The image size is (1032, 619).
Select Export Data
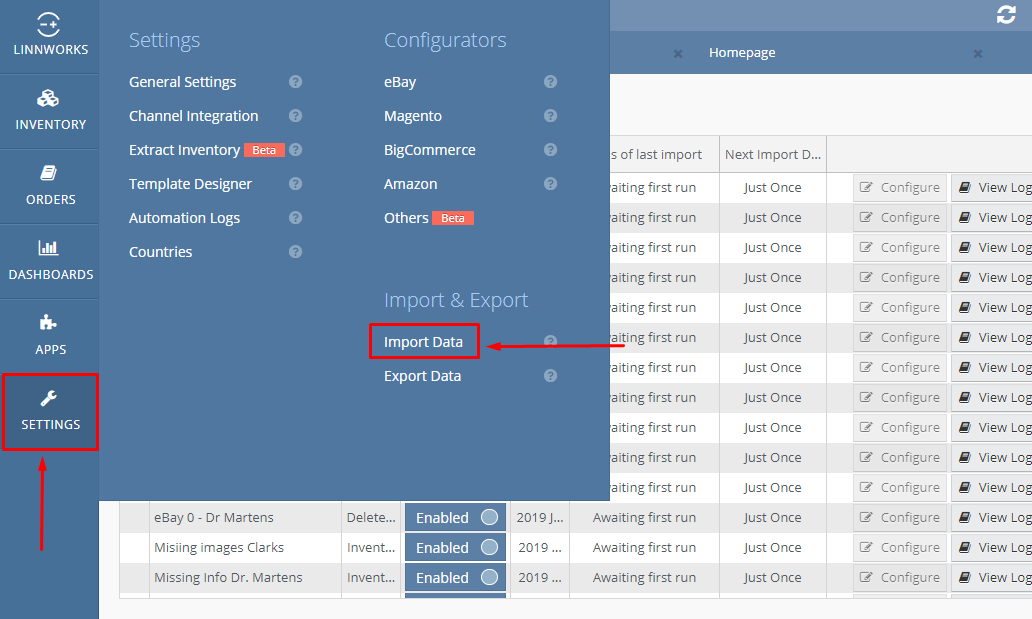point(423,376)
